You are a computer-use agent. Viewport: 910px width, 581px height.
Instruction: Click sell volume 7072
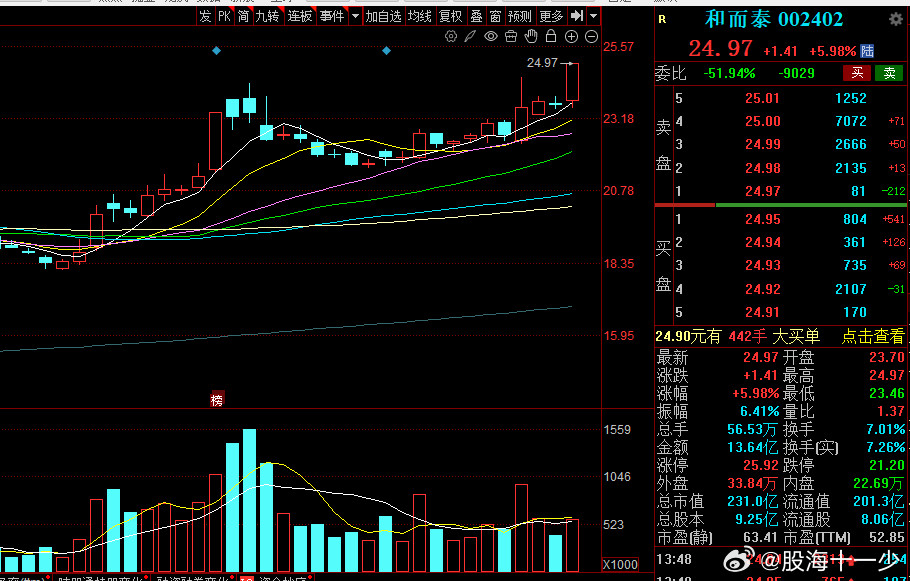(850, 121)
